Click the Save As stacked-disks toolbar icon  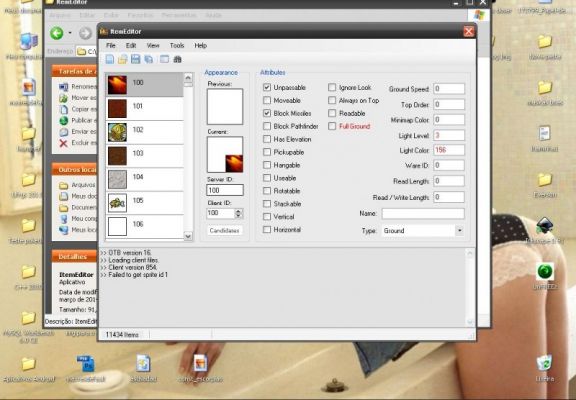149,59
